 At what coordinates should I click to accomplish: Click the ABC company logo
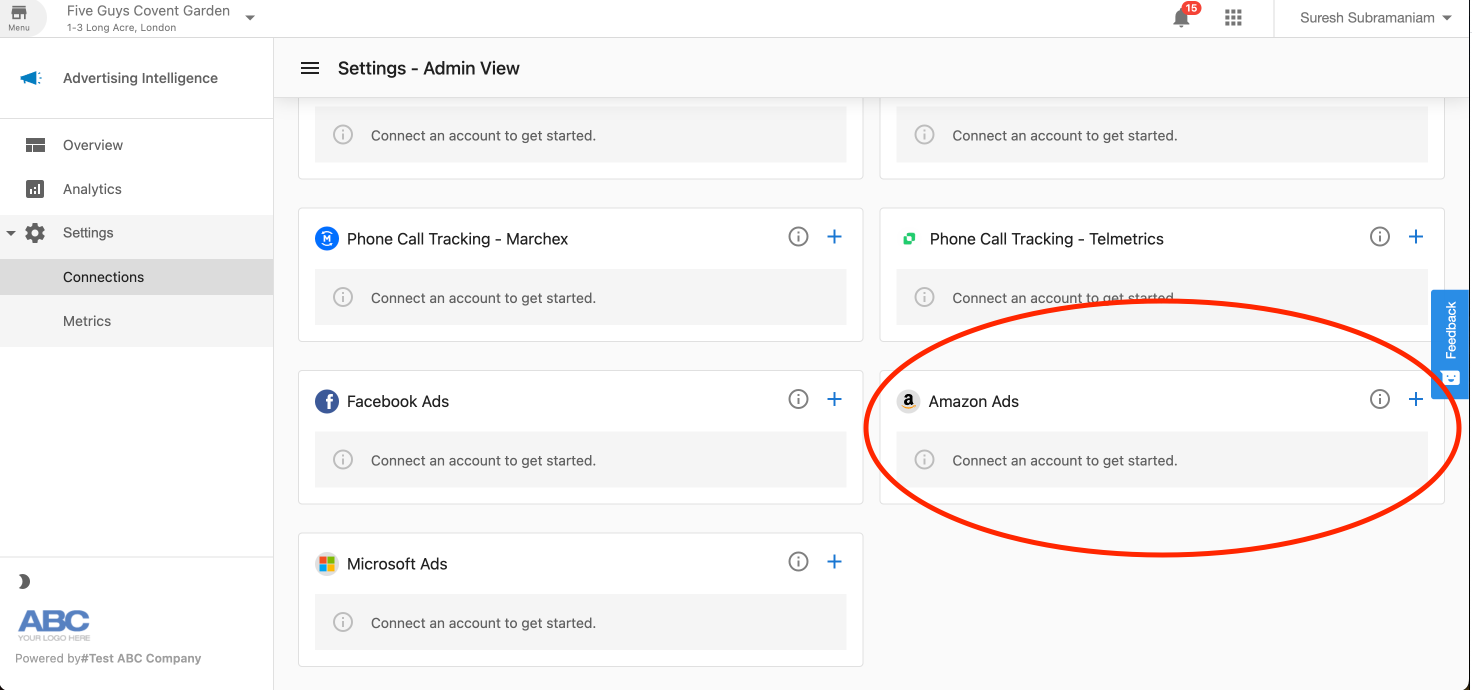tap(54, 622)
